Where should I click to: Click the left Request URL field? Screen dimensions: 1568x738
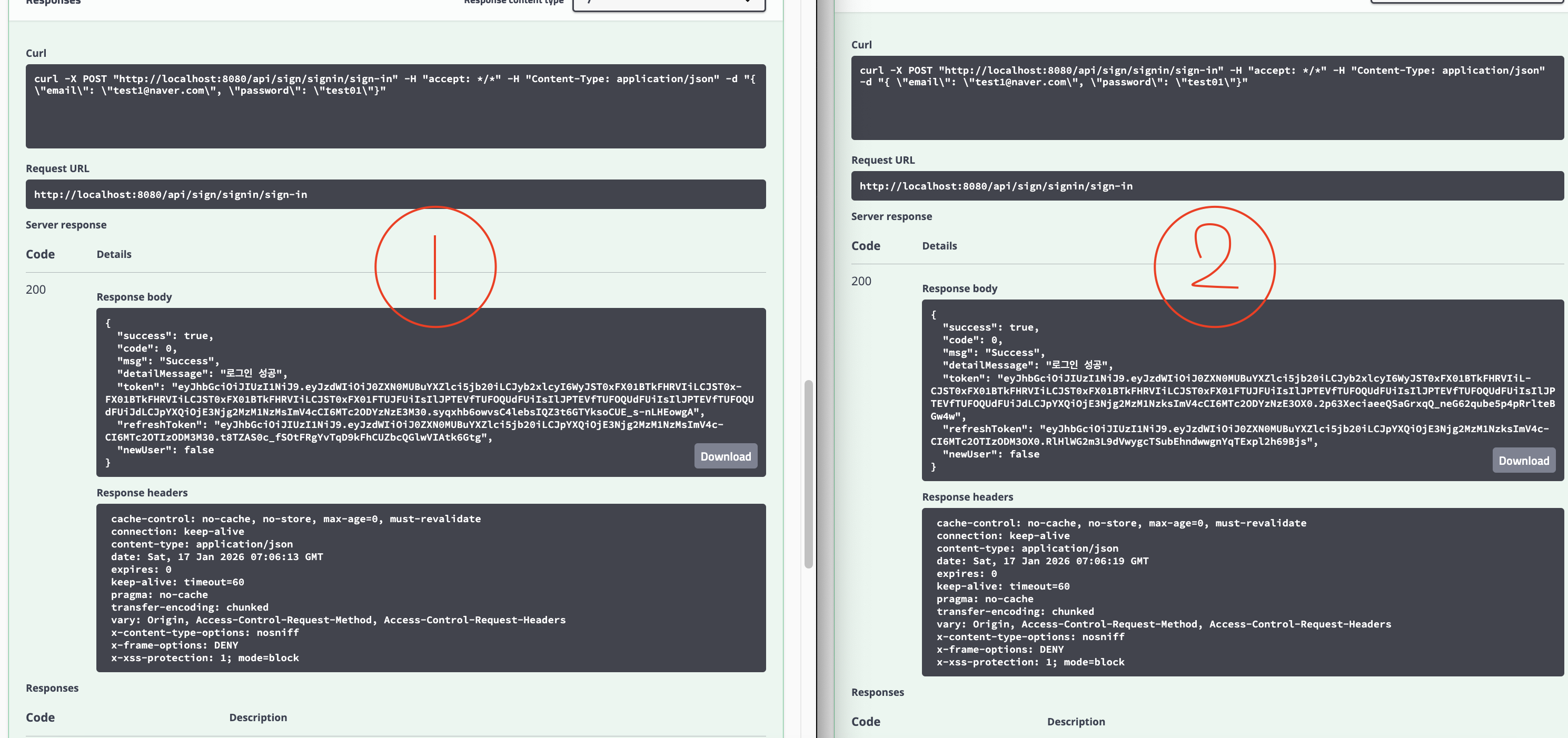(395, 195)
